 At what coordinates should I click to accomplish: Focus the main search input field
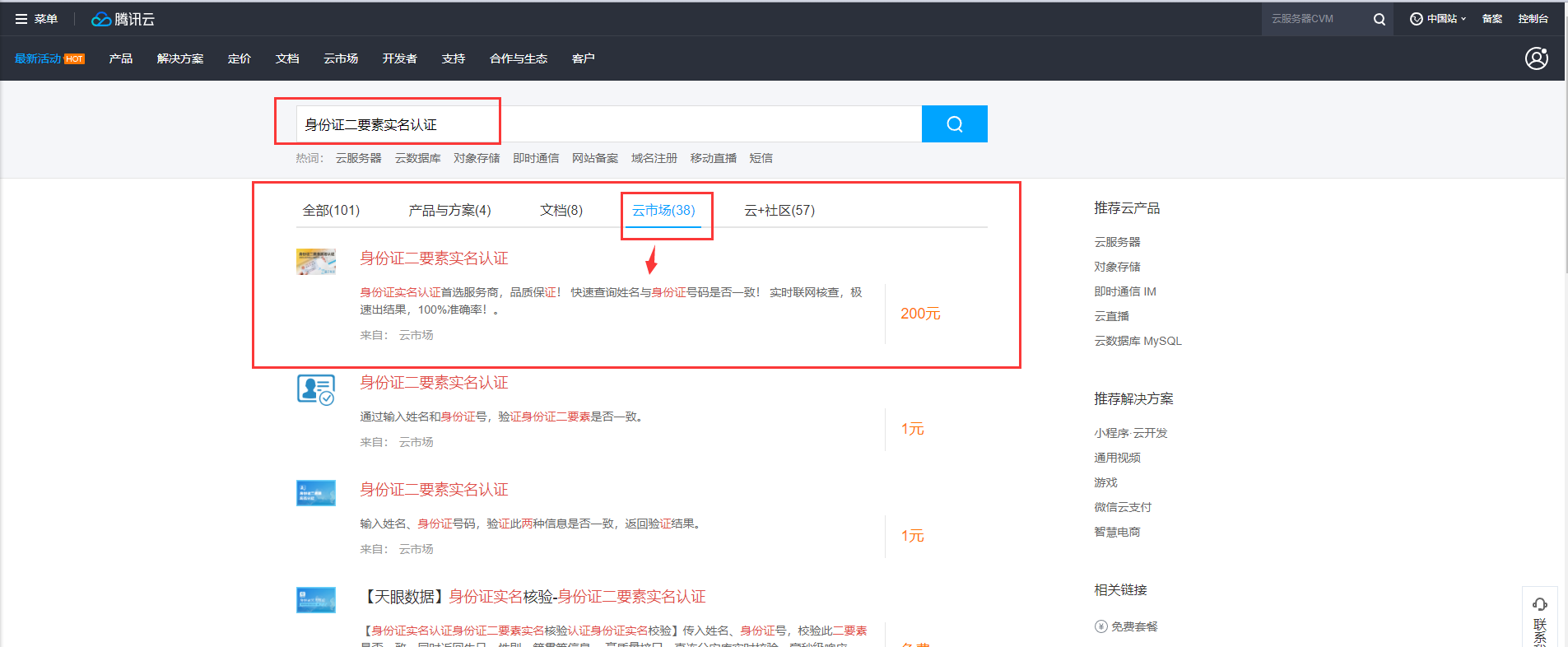click(x=609, y=124)
